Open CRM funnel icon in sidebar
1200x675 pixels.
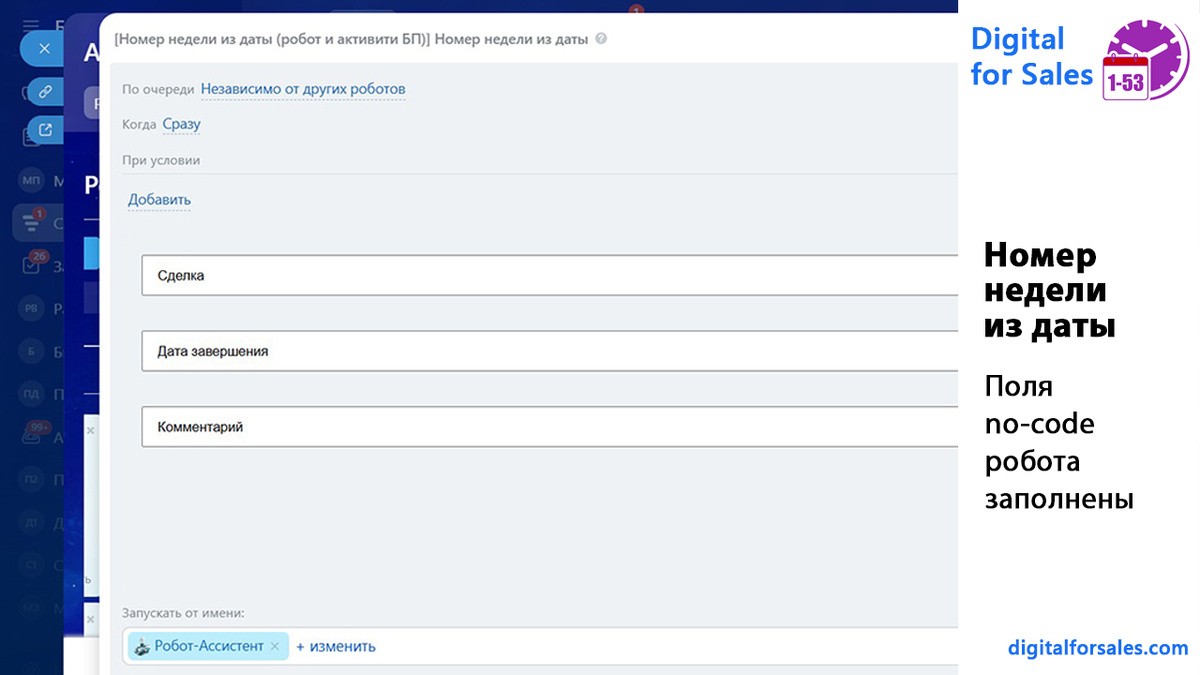coord(32,224)
